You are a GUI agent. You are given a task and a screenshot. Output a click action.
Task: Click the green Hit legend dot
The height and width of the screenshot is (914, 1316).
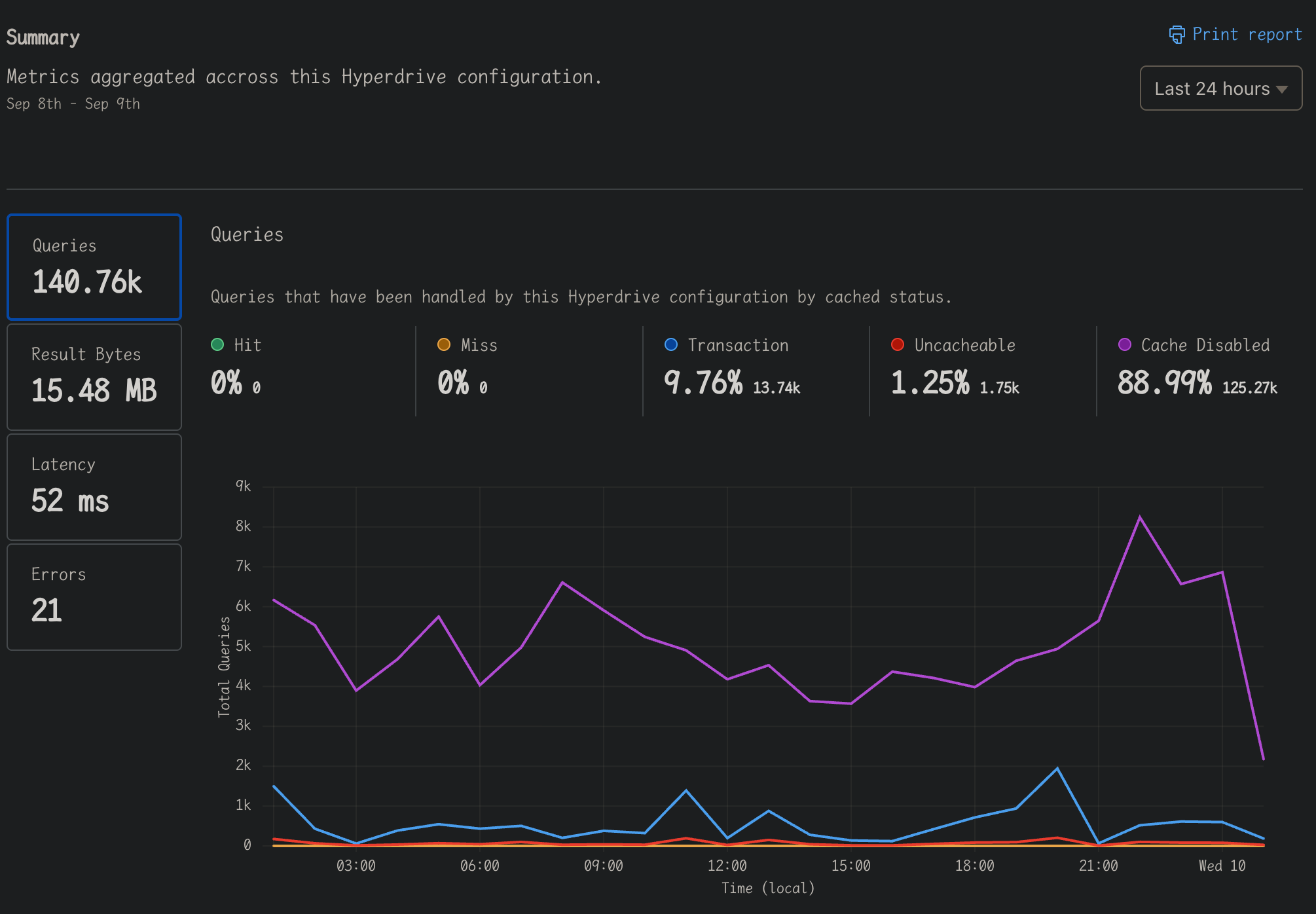coord(217,344)
